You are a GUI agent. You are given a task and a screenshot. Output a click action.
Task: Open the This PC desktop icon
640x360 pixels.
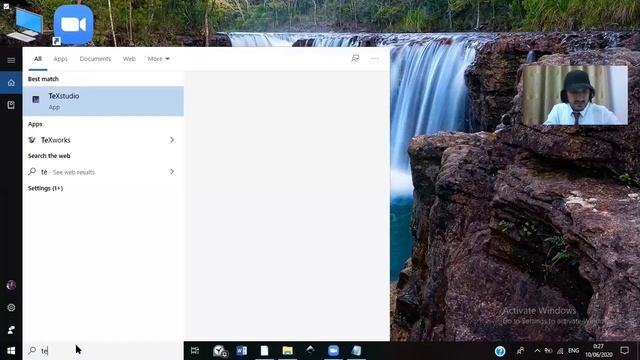pos(25,24)
